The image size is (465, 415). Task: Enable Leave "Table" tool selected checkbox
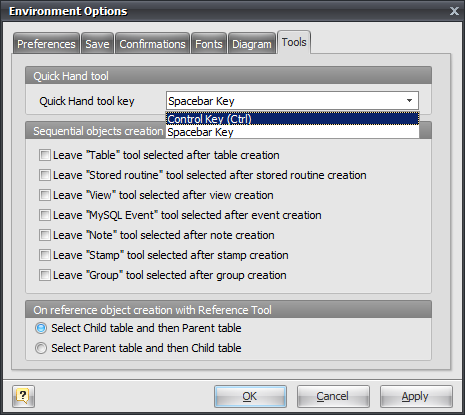pyautogui.click(x=45, y=155)
